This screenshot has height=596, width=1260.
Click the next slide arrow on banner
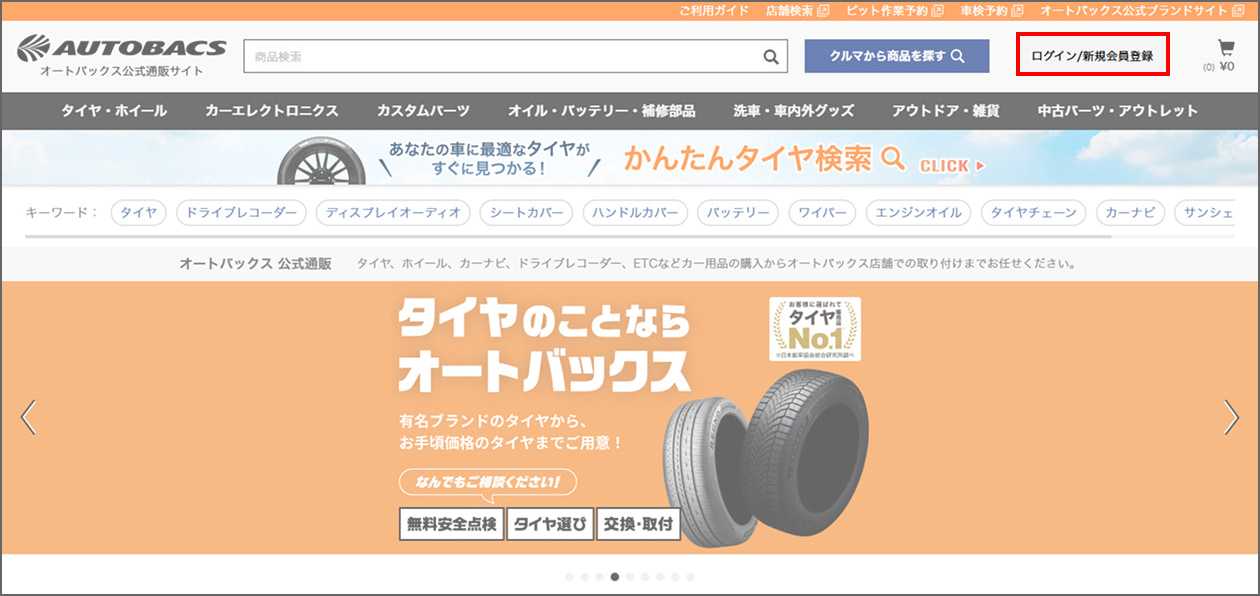click(1231, 417)
